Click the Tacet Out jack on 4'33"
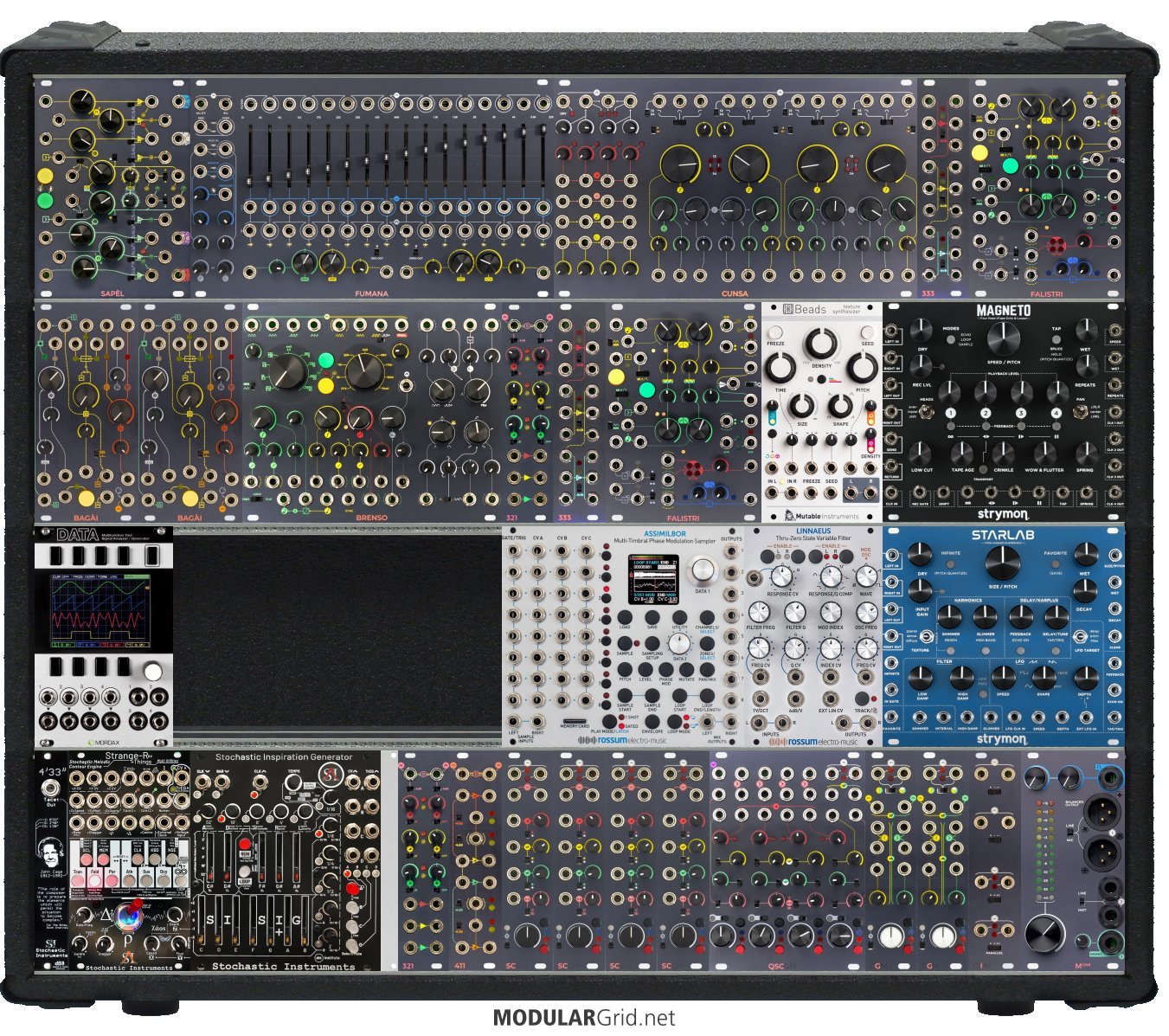Viewport: 1169px width, 1036px height. point(53,788)
